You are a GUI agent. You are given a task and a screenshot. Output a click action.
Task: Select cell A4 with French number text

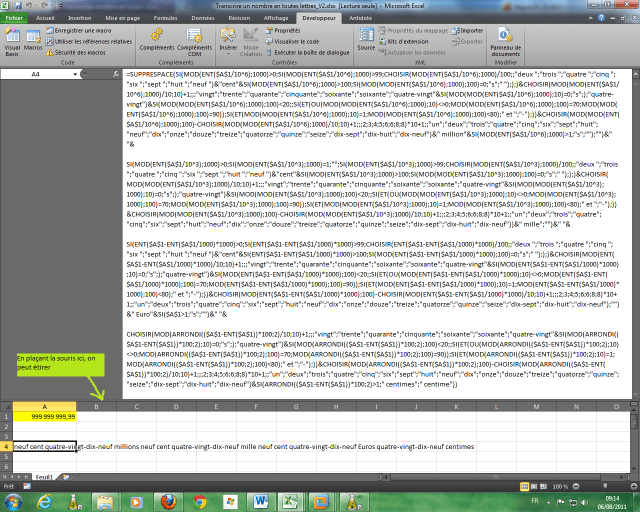44,447
